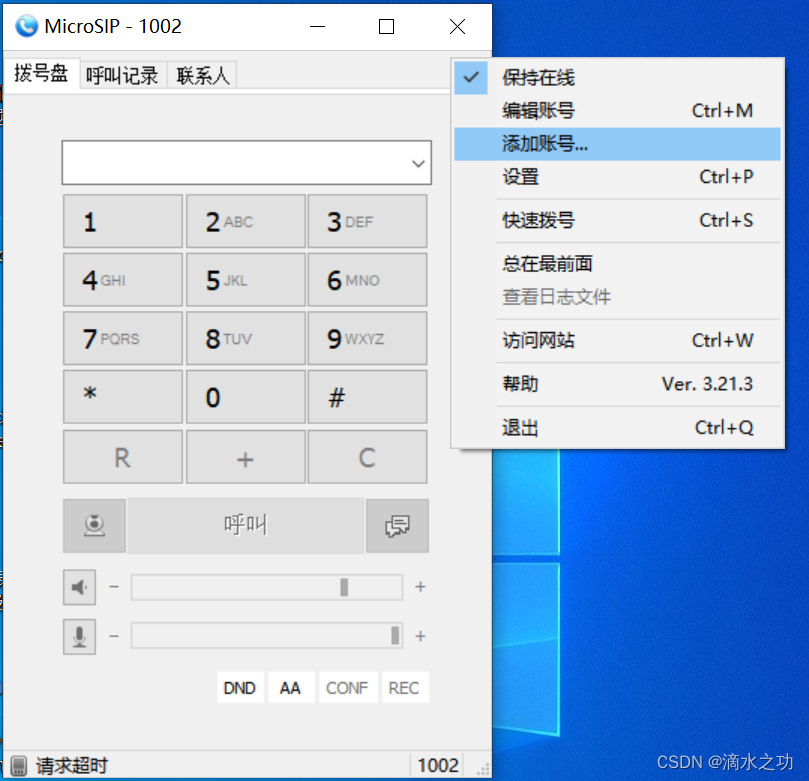This screenshot has height=781, width=809.
Task: Toggle AA auto answer
Action: pos(290,688)
